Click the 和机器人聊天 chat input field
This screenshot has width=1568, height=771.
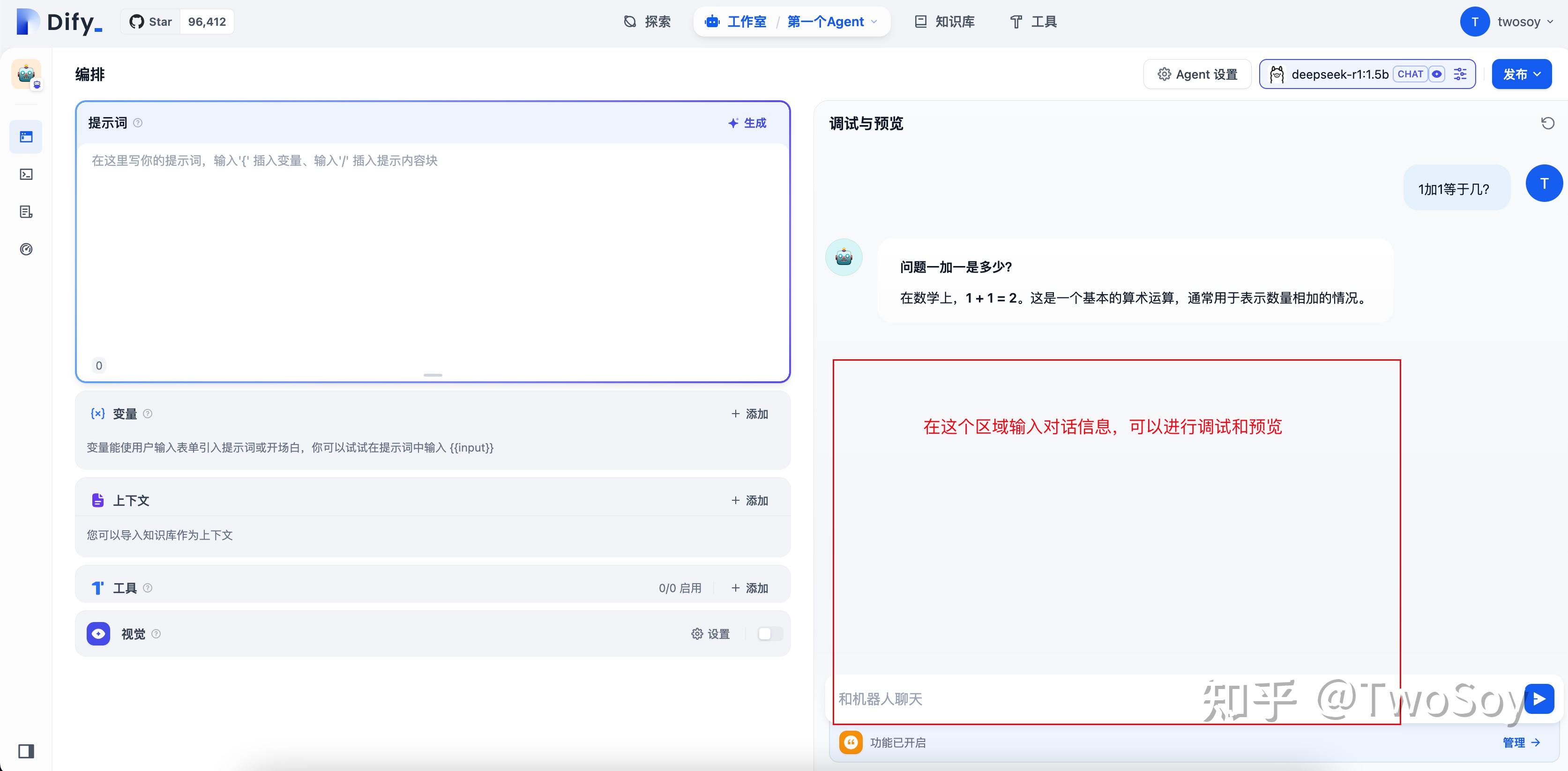click(1035, 699)
